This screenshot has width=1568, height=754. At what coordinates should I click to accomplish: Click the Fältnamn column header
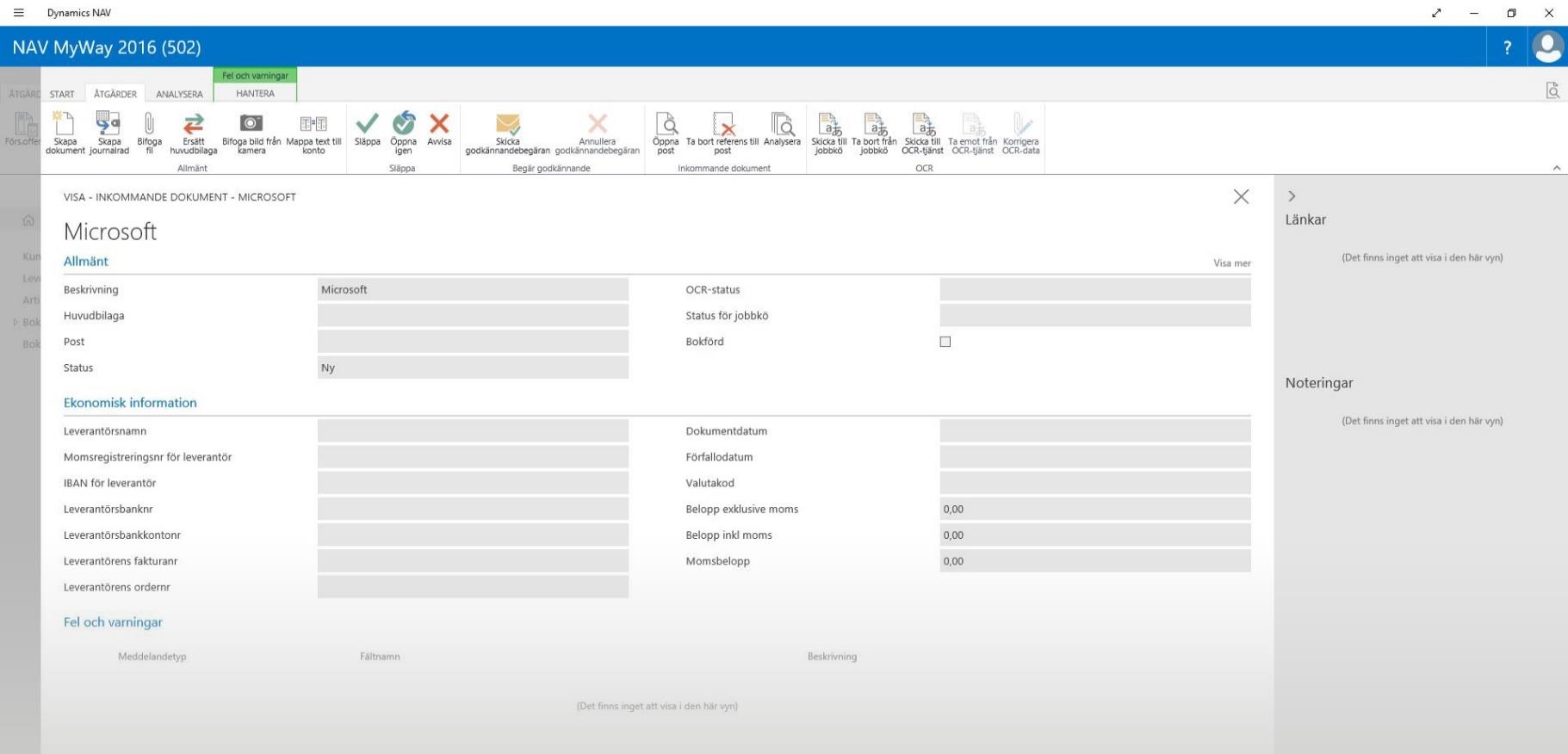(x=380, y=656)
